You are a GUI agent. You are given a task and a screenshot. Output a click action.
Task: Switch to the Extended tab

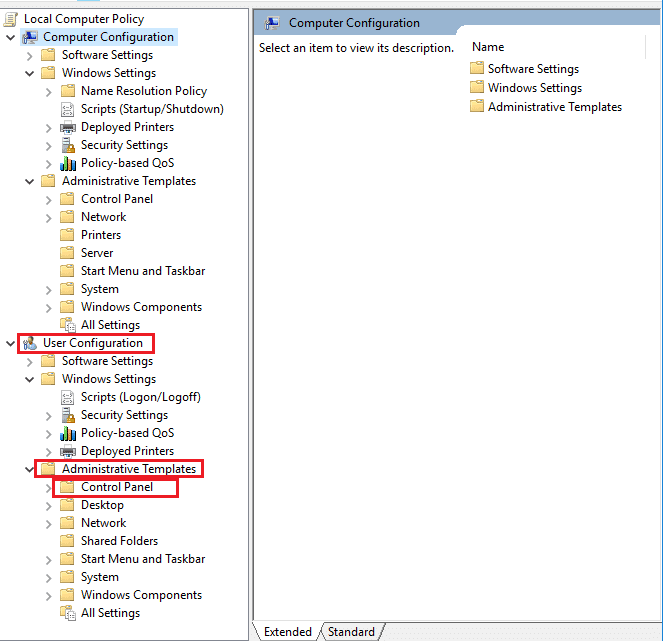click(288, 632)
